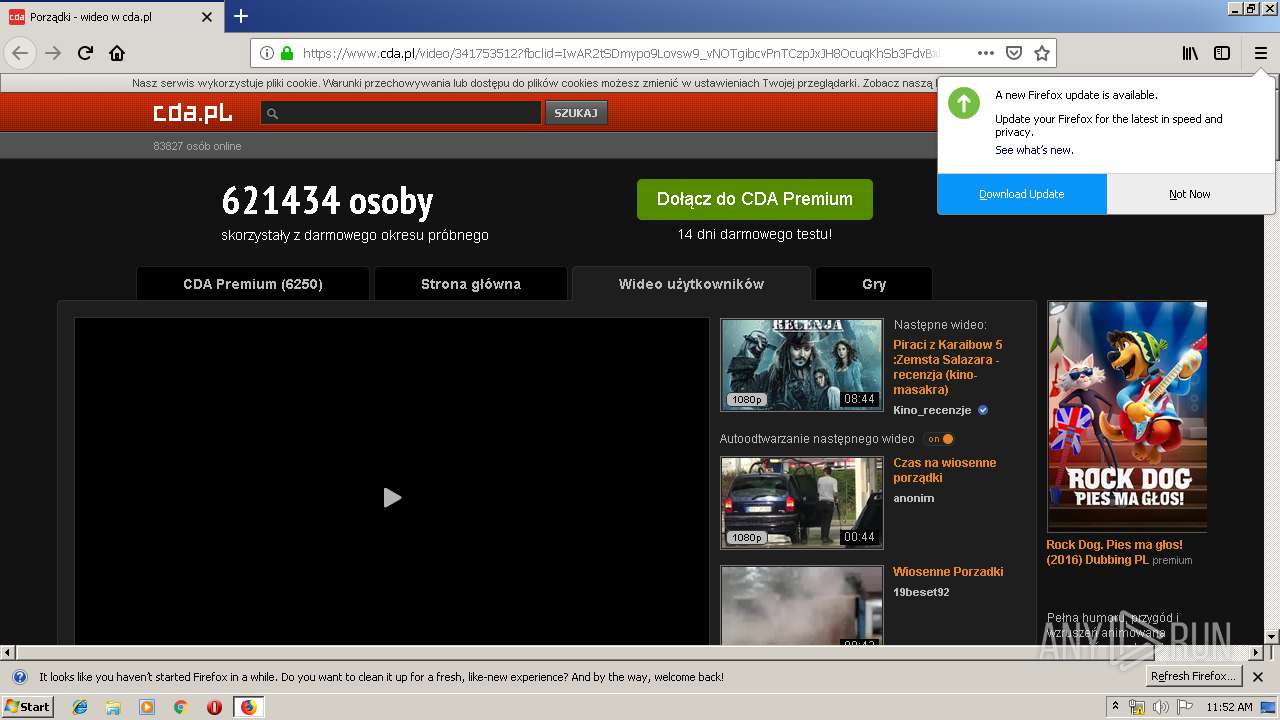Viewport: 1280px width, 720px height.
Task: Select Firefox taskbar button
Action: (x=248, y=707)
